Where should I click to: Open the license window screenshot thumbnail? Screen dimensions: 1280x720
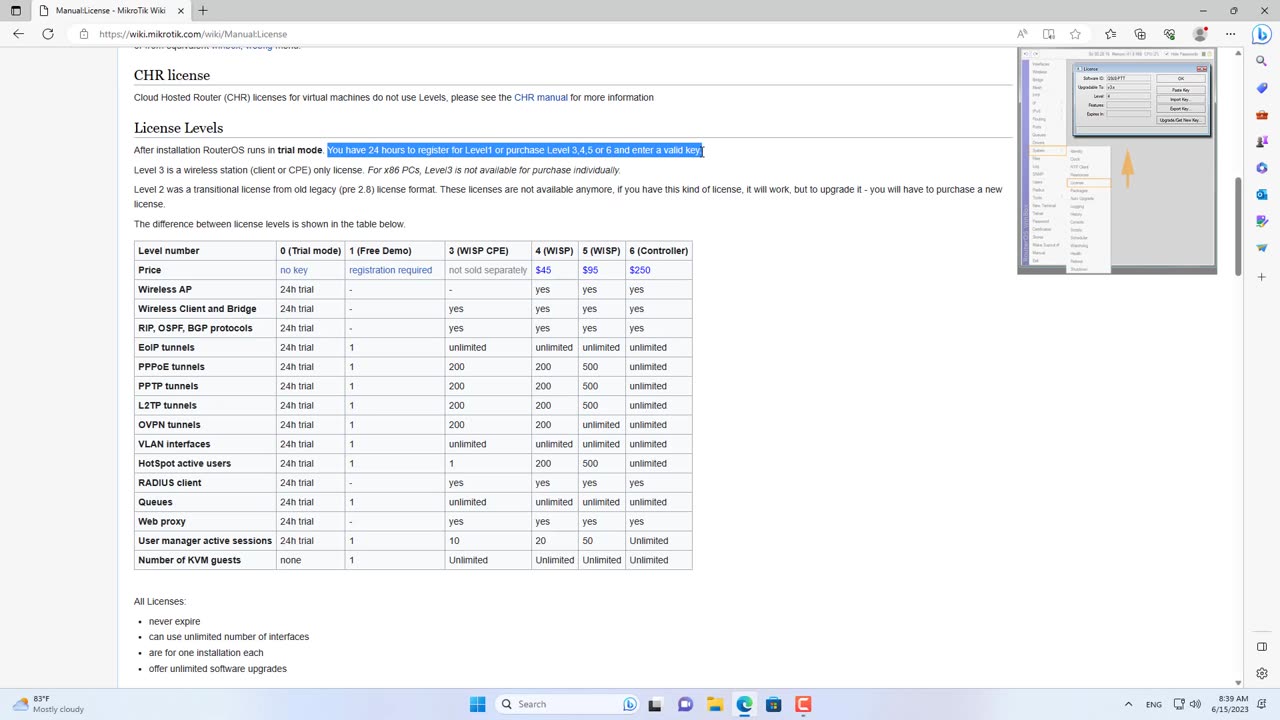pos(1117,161)
